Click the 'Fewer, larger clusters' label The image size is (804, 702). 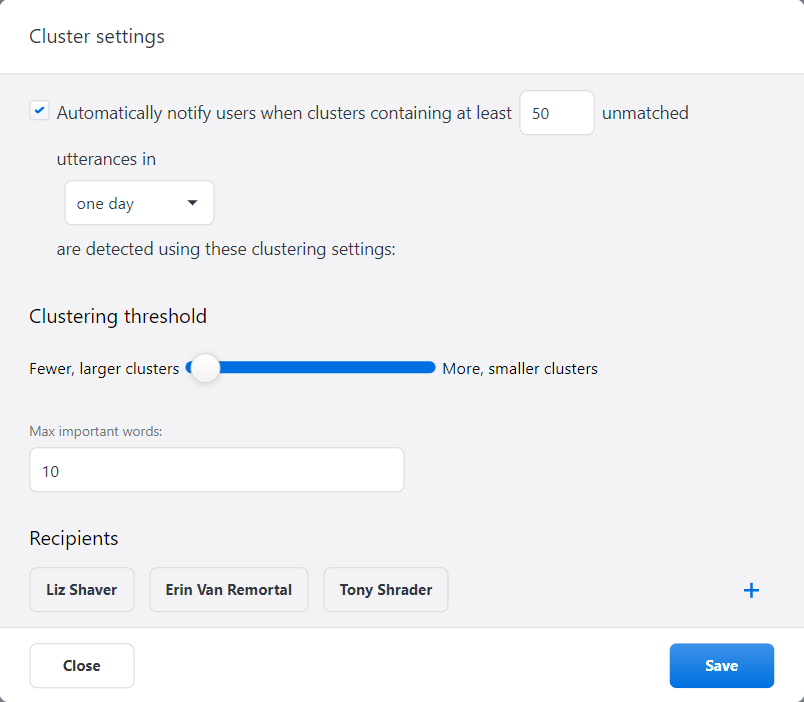[x=104, y=368]
